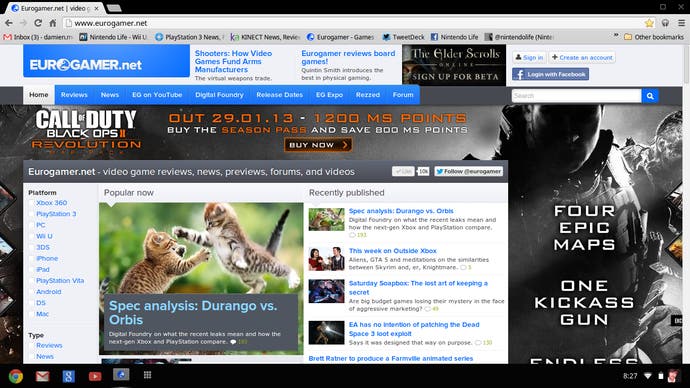Open the EA Dead Space 3 loot exploit link
Image resolution: width=690 pixels, height=388 pixels.
414,329
